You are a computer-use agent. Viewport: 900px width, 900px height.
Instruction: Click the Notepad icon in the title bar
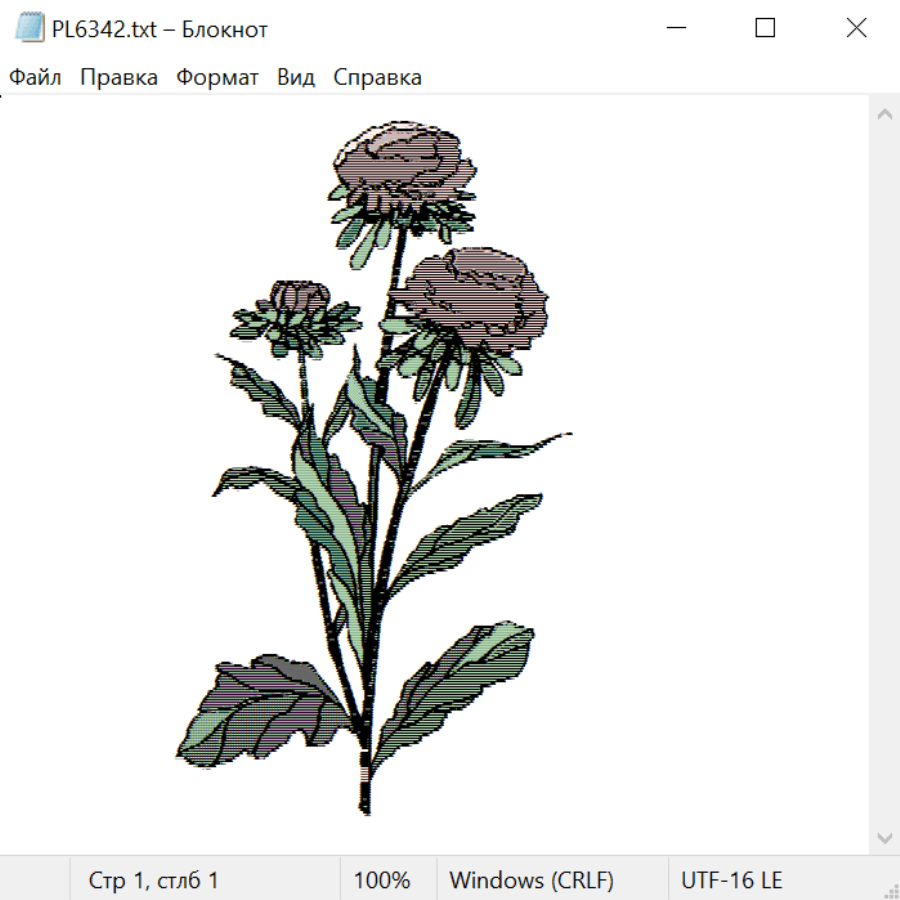[x=29, y=28]
